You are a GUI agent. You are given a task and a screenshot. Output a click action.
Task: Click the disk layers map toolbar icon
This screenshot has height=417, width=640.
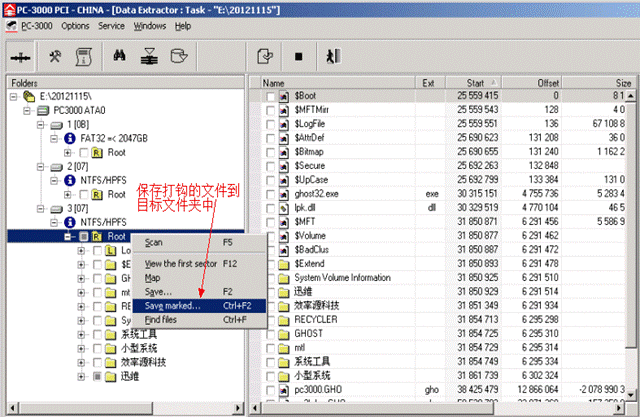[x=149, y=56]
